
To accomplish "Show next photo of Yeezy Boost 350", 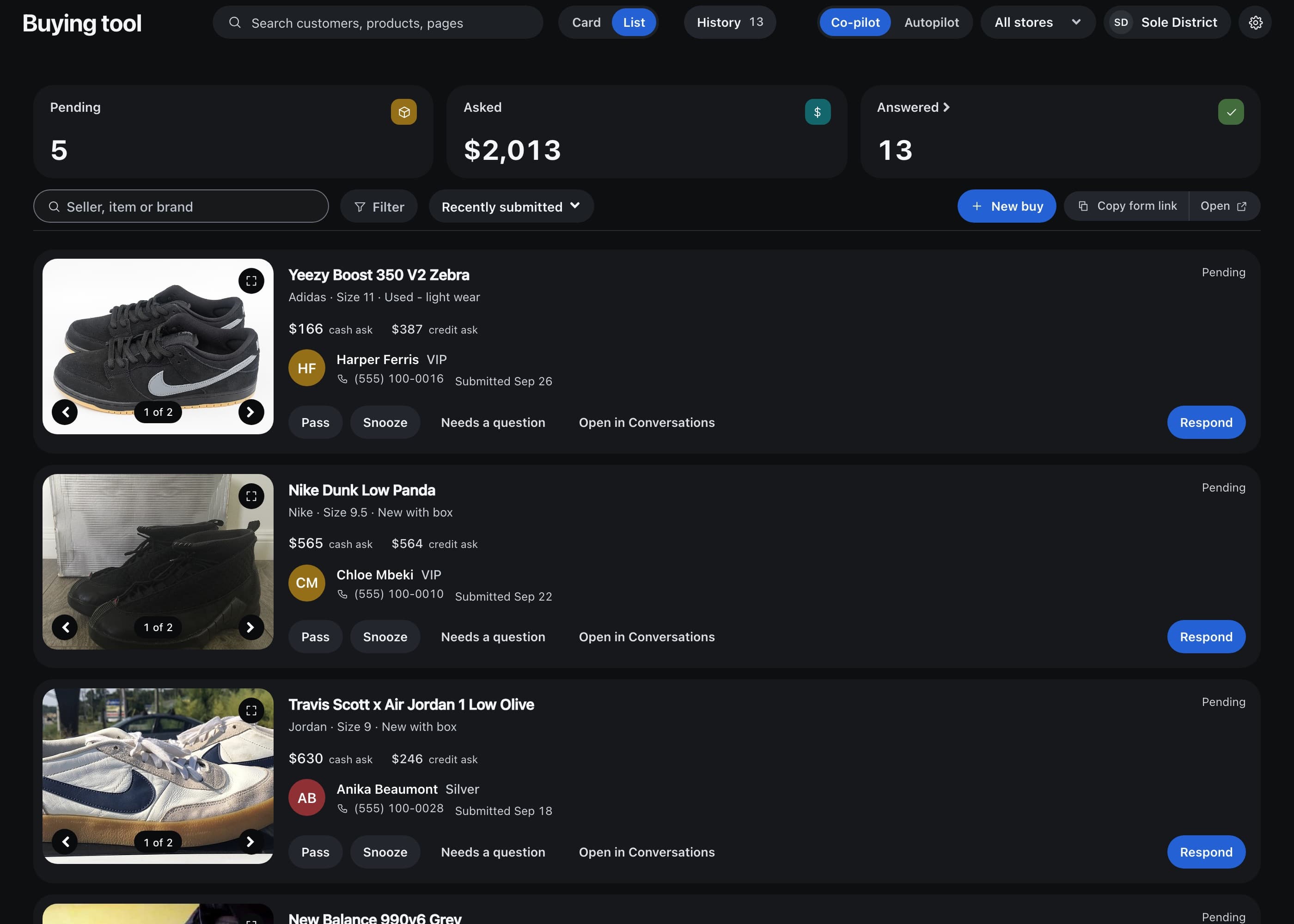I will (x=251, y=412).
